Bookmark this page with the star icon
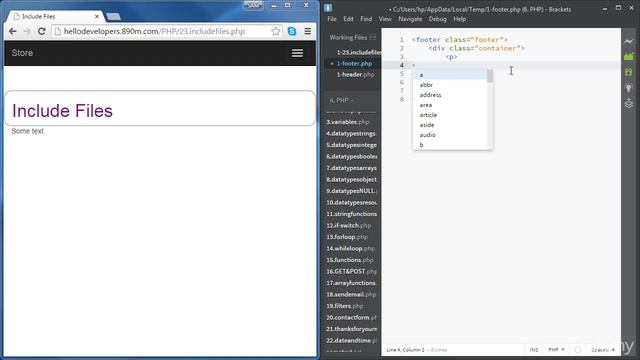This screenshot has width=640, height=360. pos(276,31)
